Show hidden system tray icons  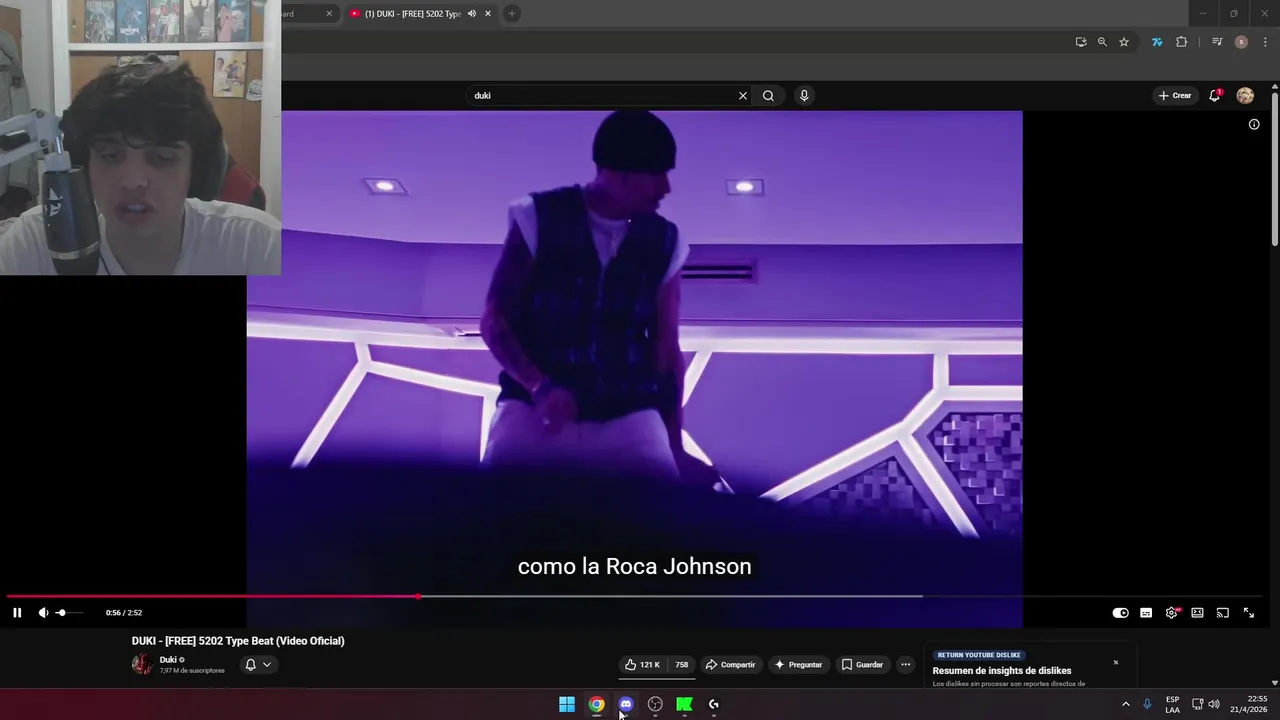pos(1125,704)
